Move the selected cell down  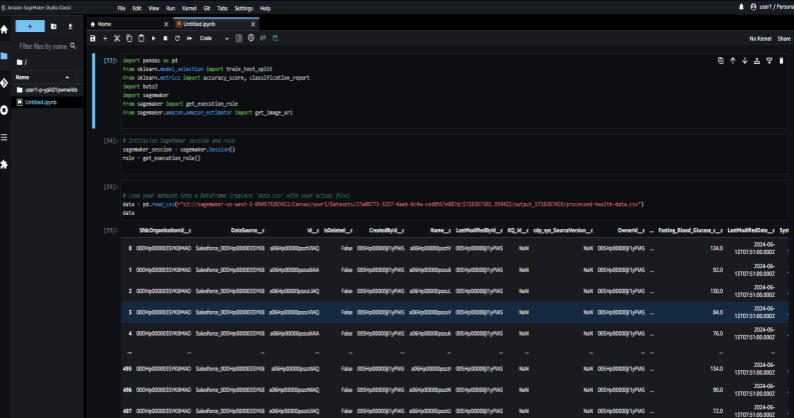[x=745, y=61]
